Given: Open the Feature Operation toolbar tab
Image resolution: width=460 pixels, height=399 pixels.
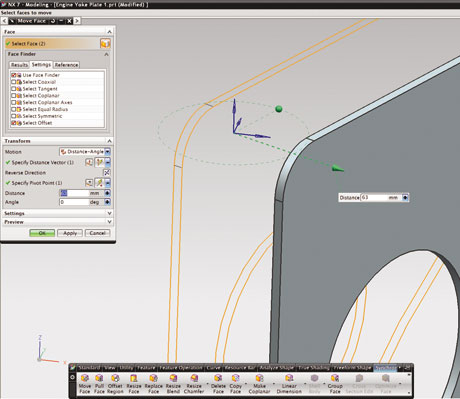Looking at the screenshot, I should (181, 368).
